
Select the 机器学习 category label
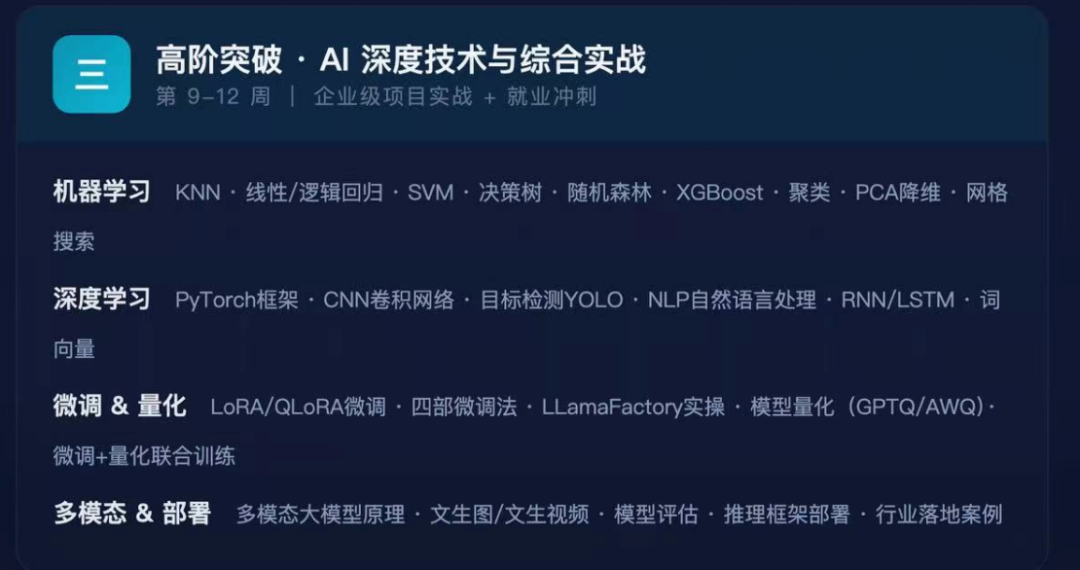pyautogui.click(x=102, y=192)
